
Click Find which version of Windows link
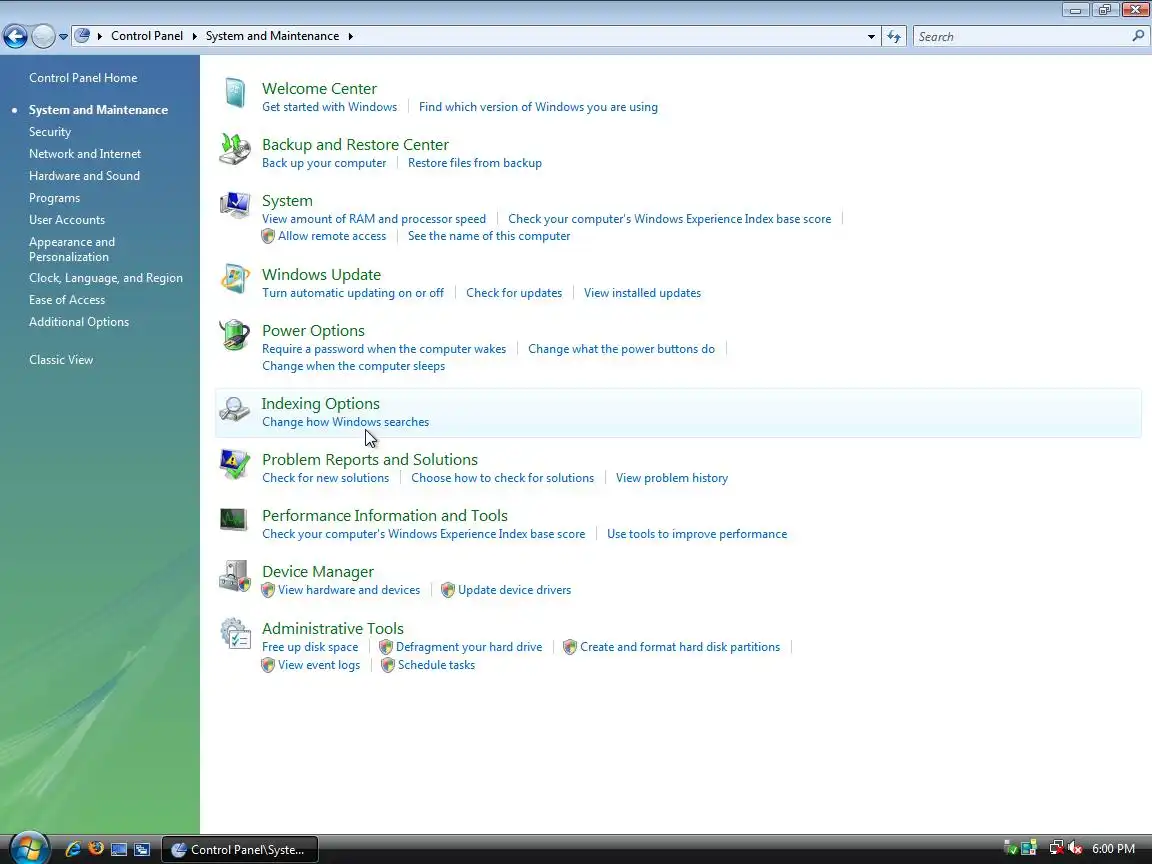(538, 107)
